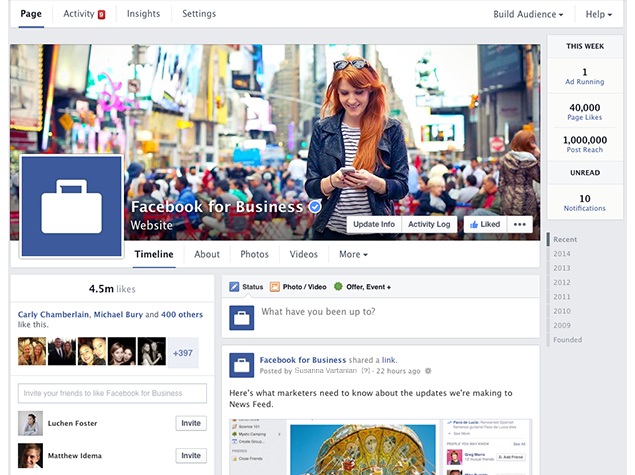The width and height of the screenshot is (635, 475).
Task: Jump to 2014 on the timeline
Action: (562, 254)
